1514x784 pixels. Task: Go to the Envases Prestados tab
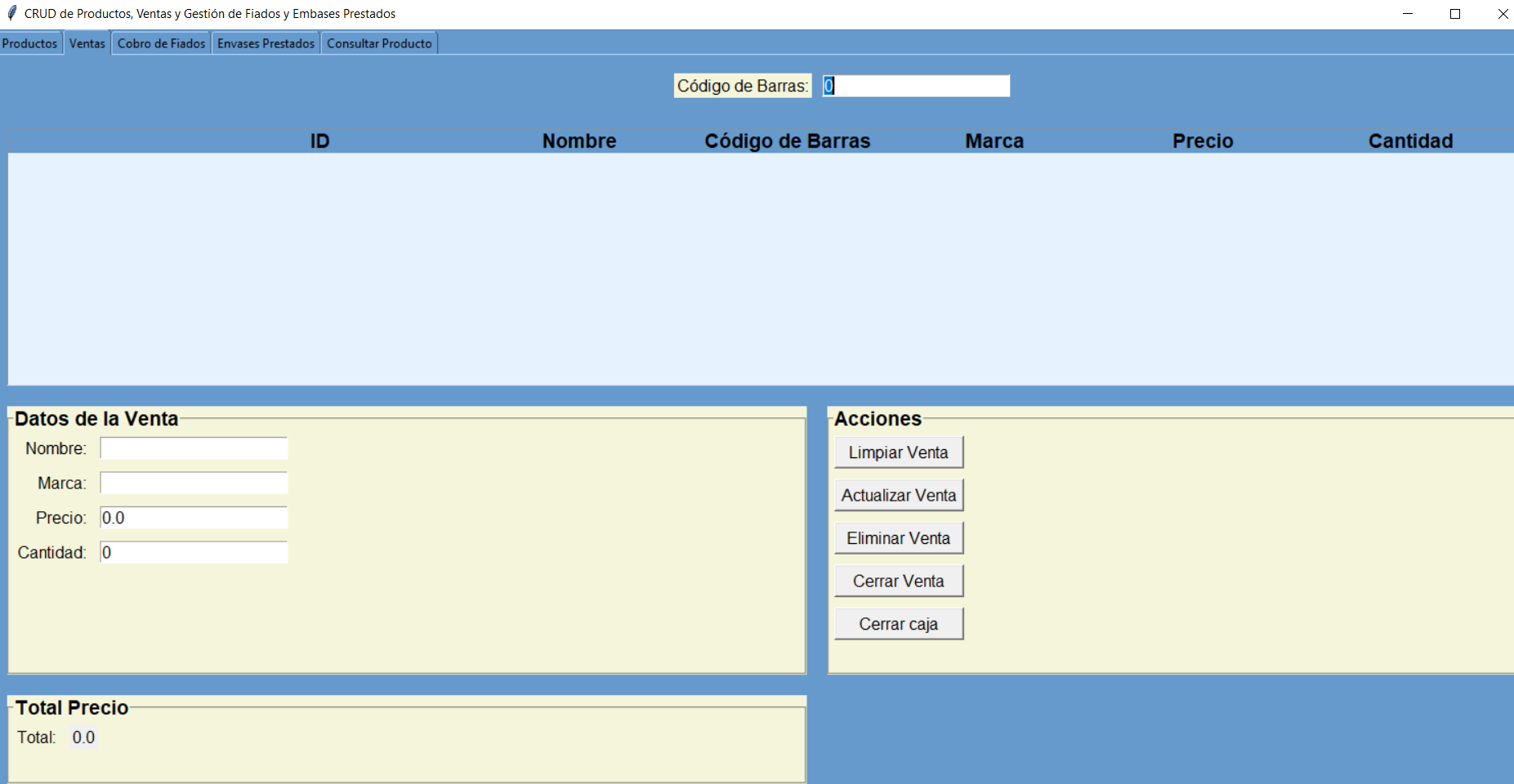pos(266,43)
